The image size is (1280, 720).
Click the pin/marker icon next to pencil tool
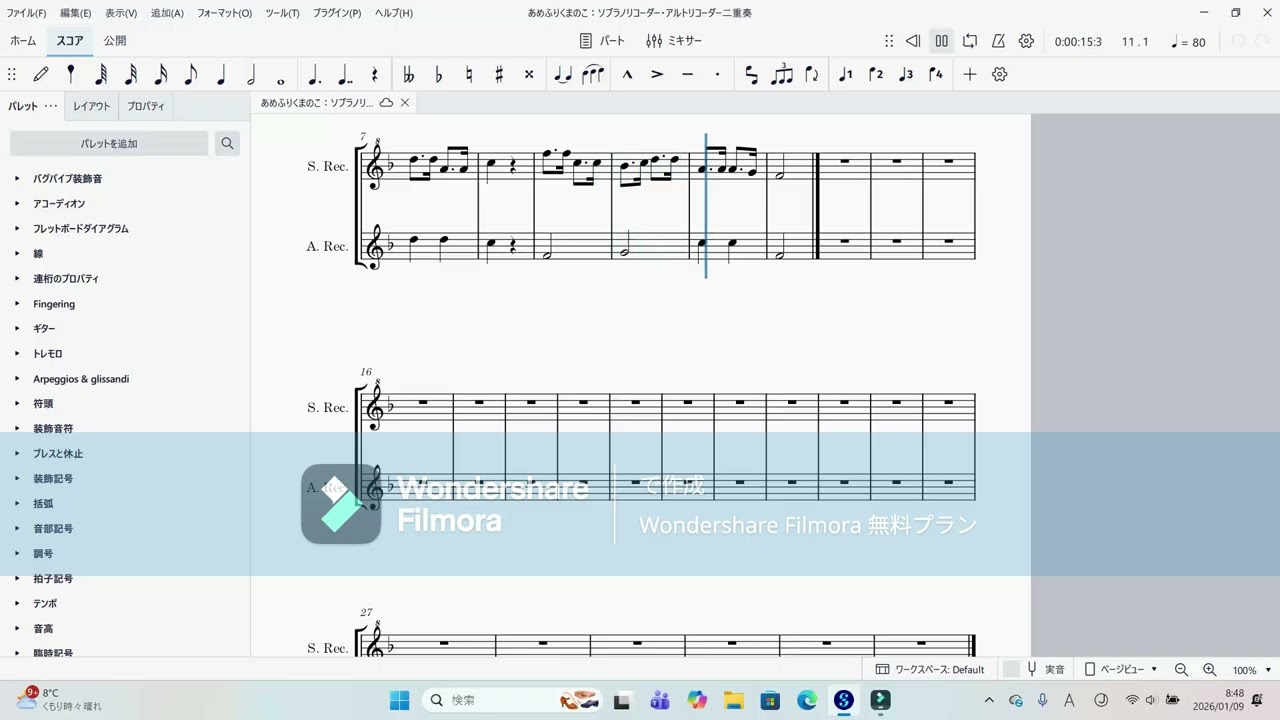click(x=70, y=74)
